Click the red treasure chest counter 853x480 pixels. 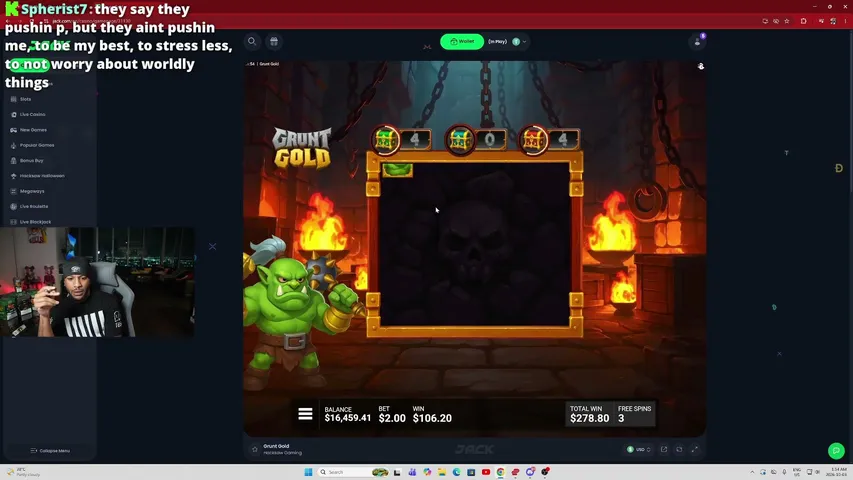549,140
